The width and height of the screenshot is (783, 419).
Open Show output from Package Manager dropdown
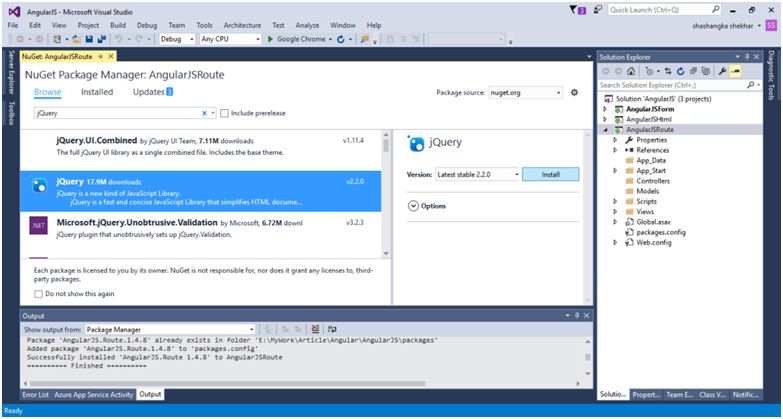tap(170, 330)
